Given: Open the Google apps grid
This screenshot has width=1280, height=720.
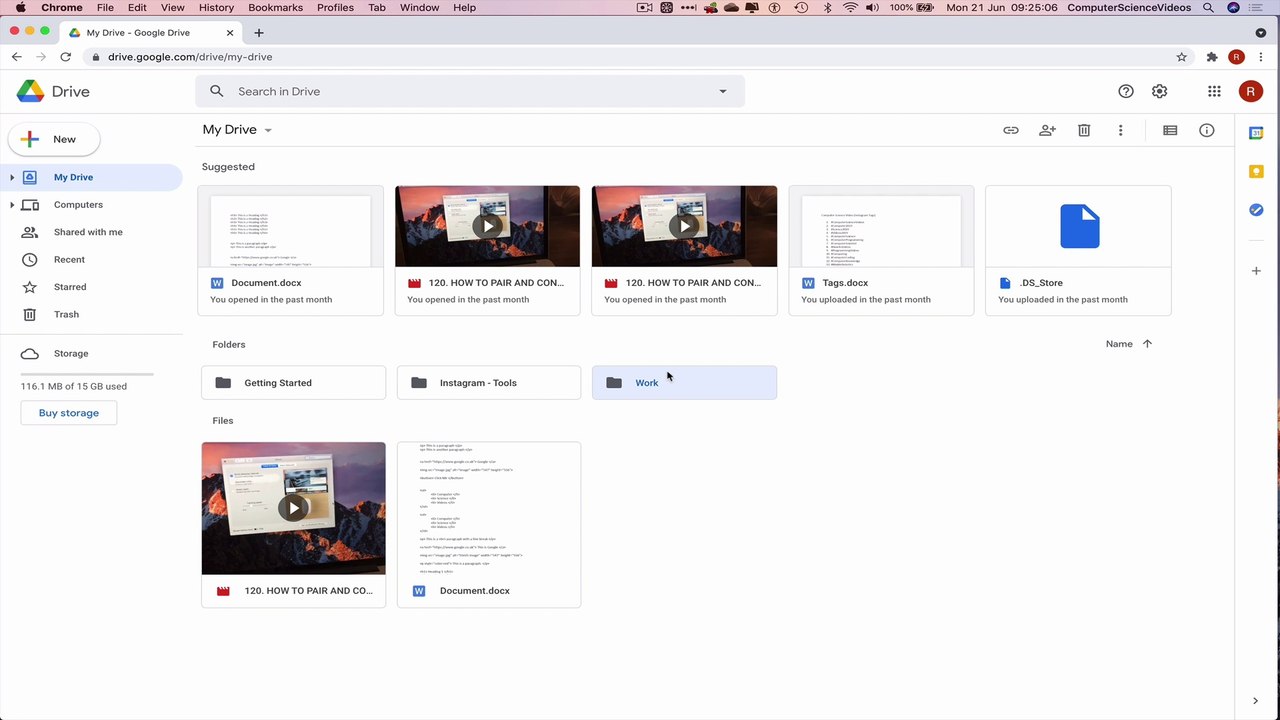Looking at the screenshot, I should point(1214,91).
